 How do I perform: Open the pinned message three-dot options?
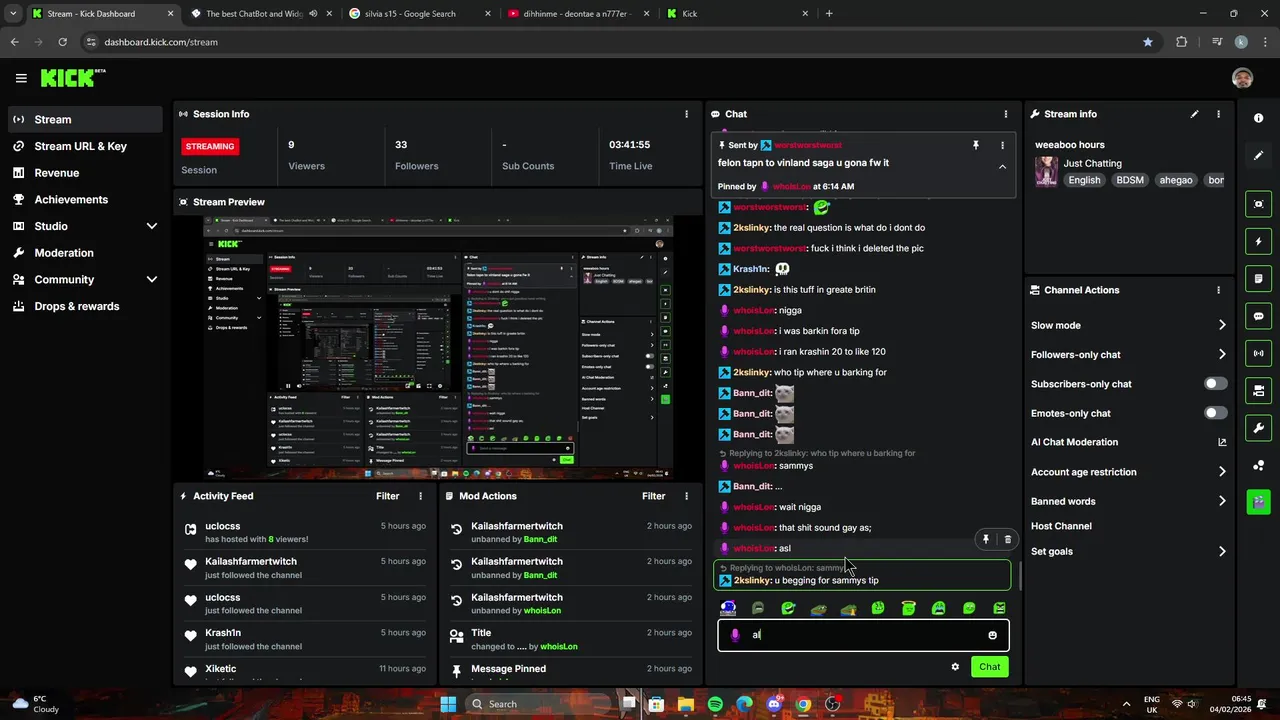(x=1002, y=145)
